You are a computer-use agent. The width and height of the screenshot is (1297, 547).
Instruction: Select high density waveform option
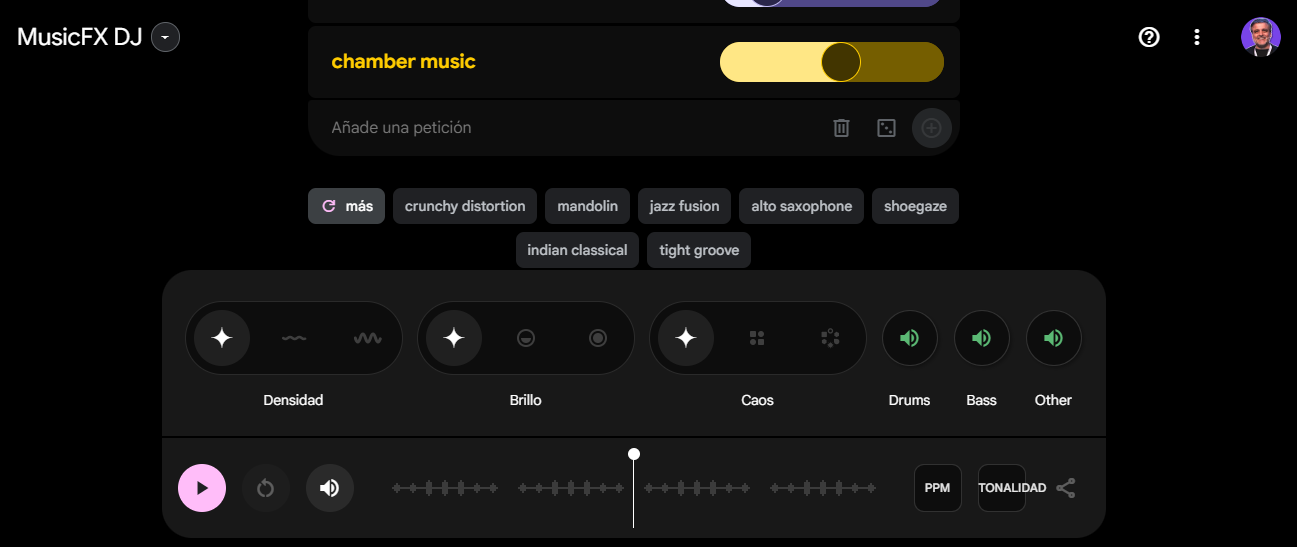coord(367,338)
